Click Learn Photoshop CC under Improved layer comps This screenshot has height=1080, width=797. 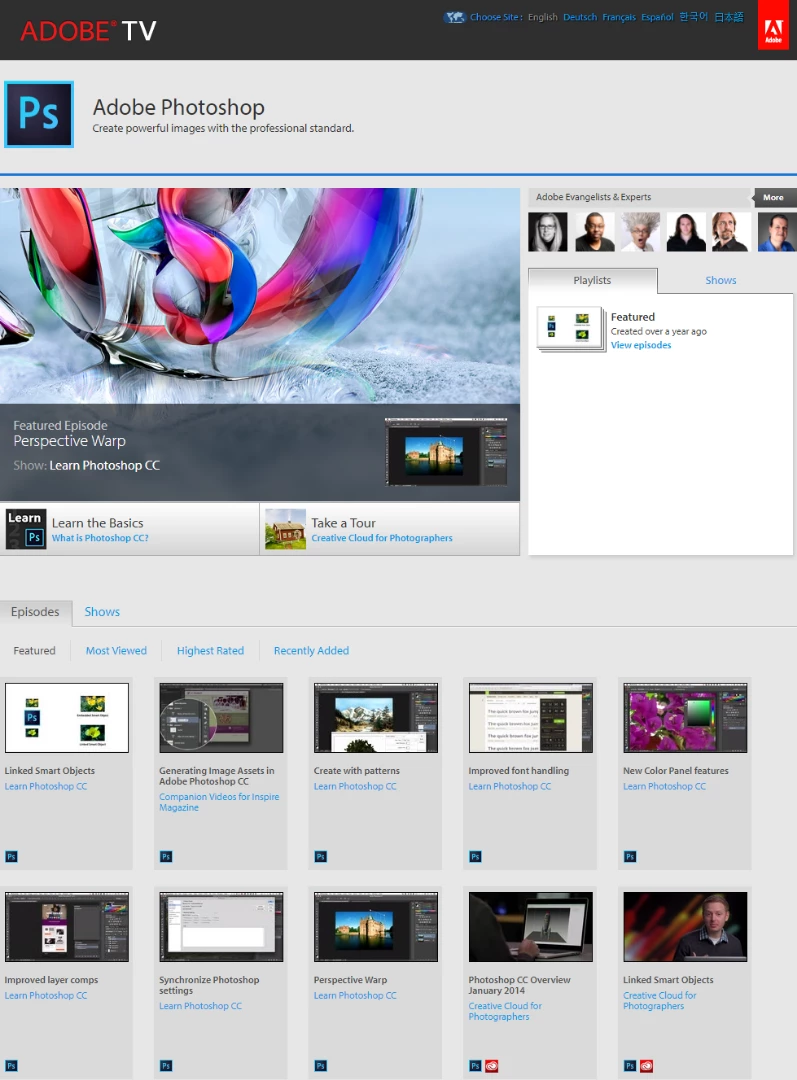pyautogui.click(x=46, y=995)
